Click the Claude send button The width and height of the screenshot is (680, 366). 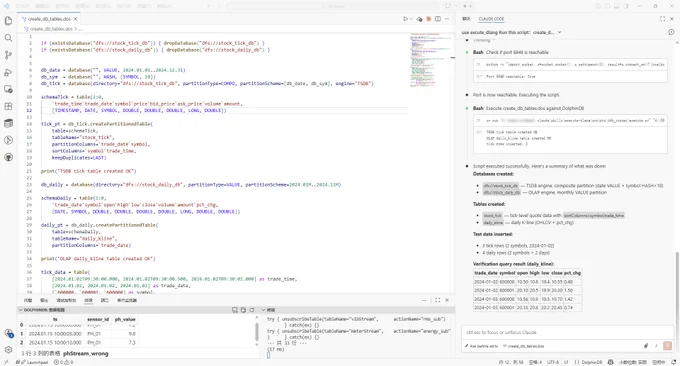(667, 346)
